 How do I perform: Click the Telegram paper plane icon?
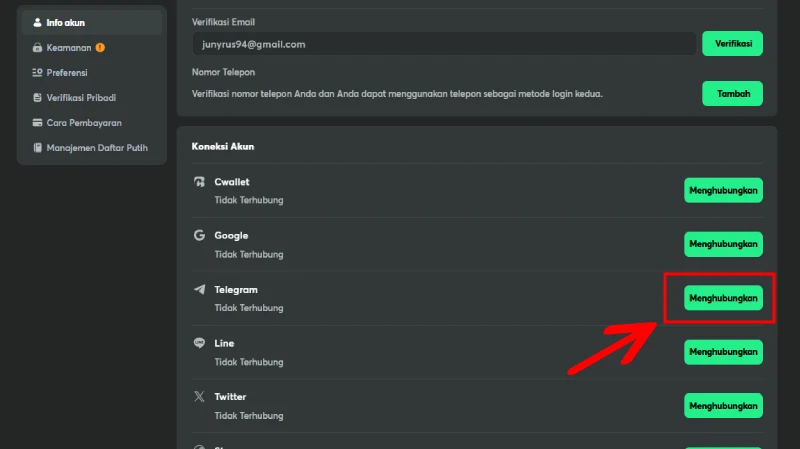199,289
